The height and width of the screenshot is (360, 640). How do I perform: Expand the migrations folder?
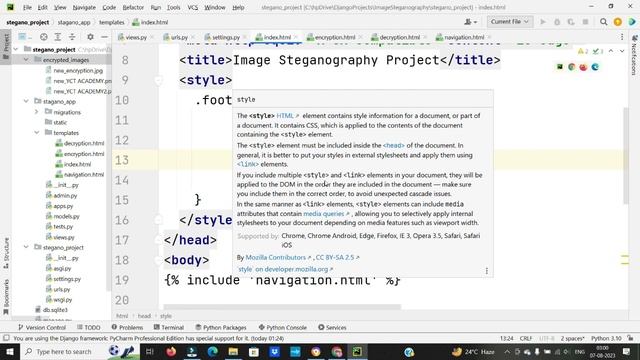[x=37, y=112]
